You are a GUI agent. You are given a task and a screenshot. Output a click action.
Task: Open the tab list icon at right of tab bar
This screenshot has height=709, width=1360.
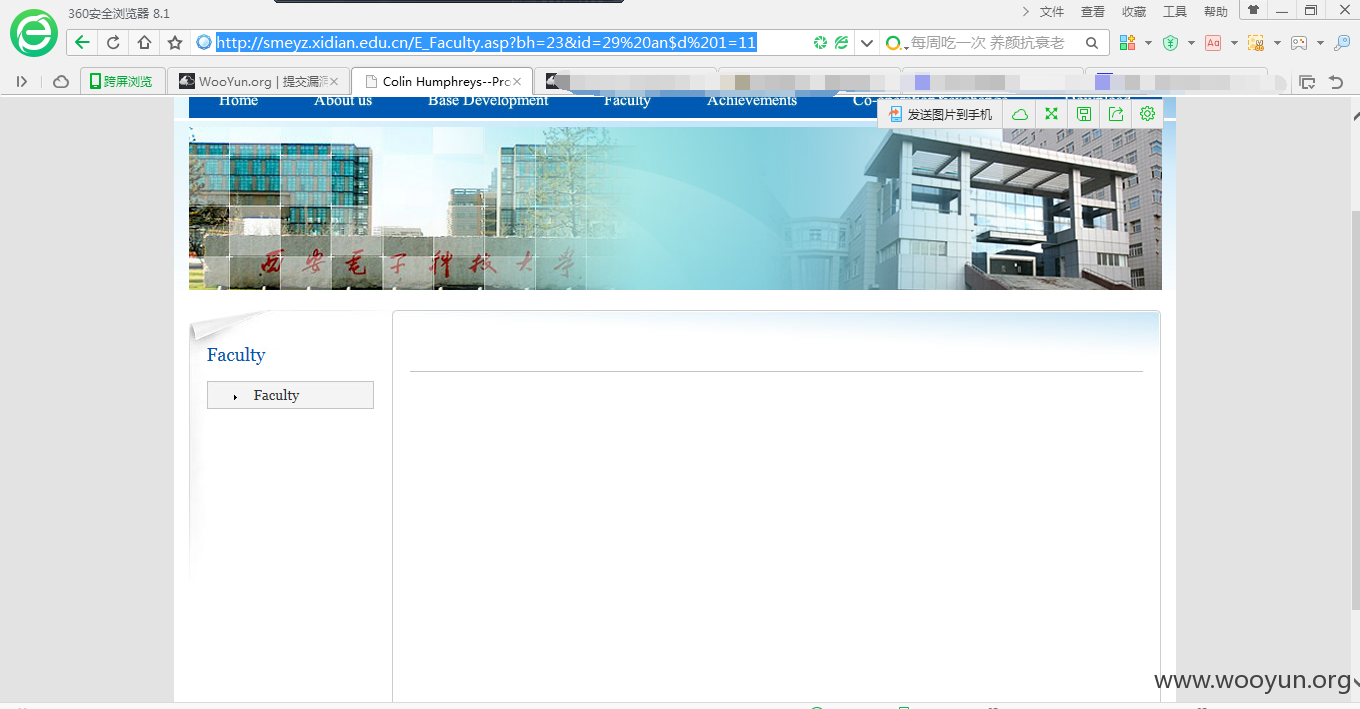[1306, 82]
